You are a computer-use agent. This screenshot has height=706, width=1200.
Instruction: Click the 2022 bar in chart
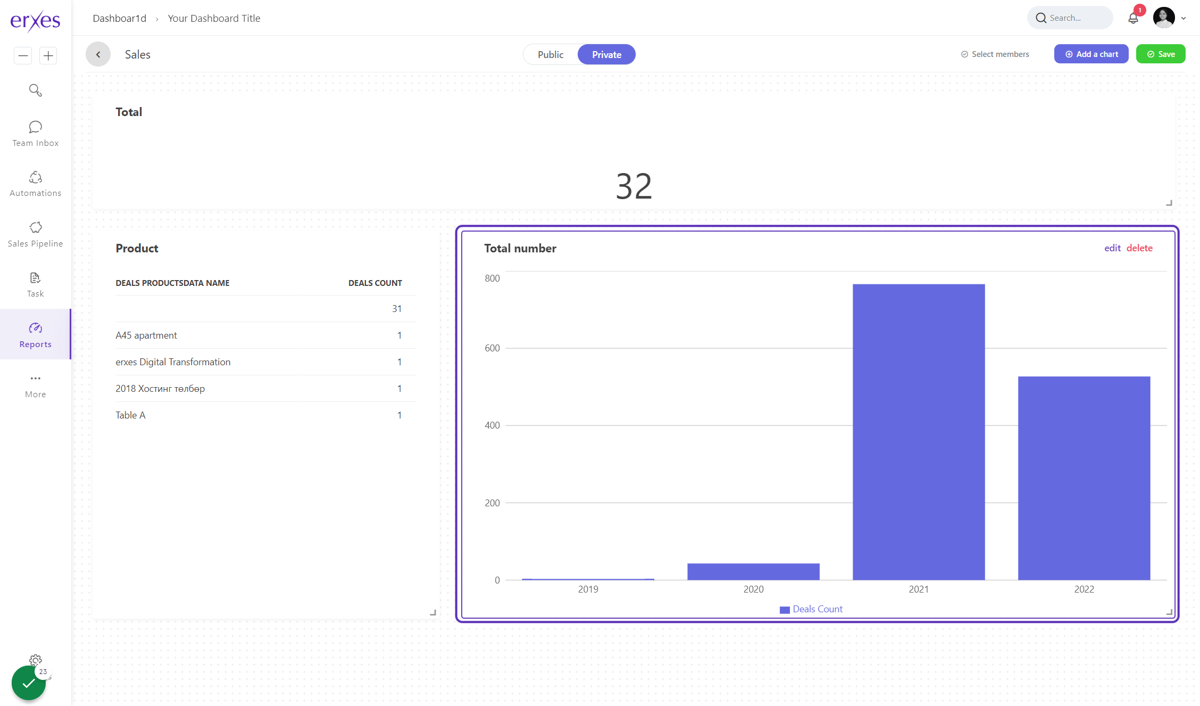pyautogui.click(x=1084, y=478)
